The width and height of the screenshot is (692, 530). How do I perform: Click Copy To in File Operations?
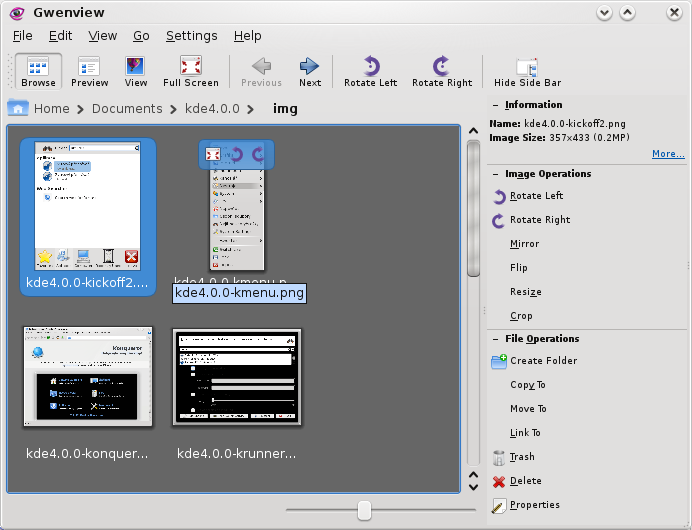(528, 385)
